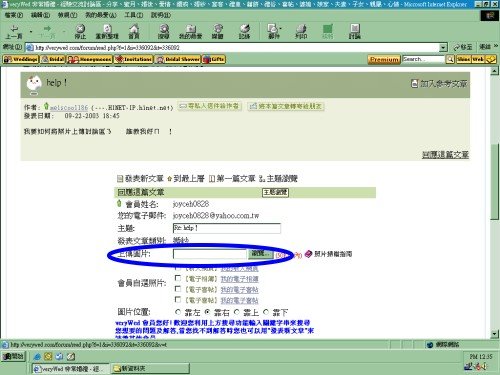Open the Back button history dropdown arrow

click(x=30, y=32)
